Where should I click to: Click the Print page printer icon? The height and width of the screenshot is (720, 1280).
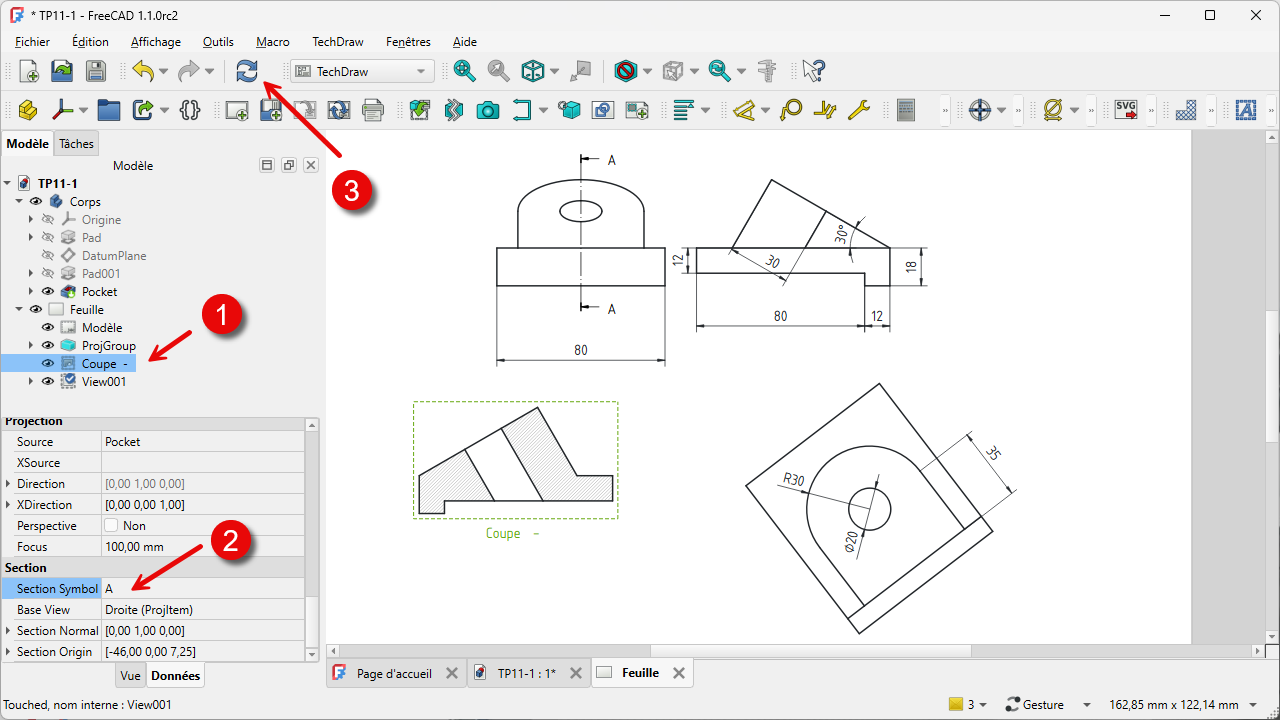(373, 110)
